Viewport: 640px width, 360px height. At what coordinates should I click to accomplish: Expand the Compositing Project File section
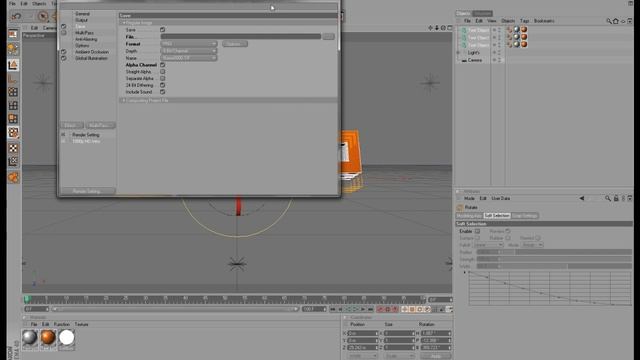123,100
